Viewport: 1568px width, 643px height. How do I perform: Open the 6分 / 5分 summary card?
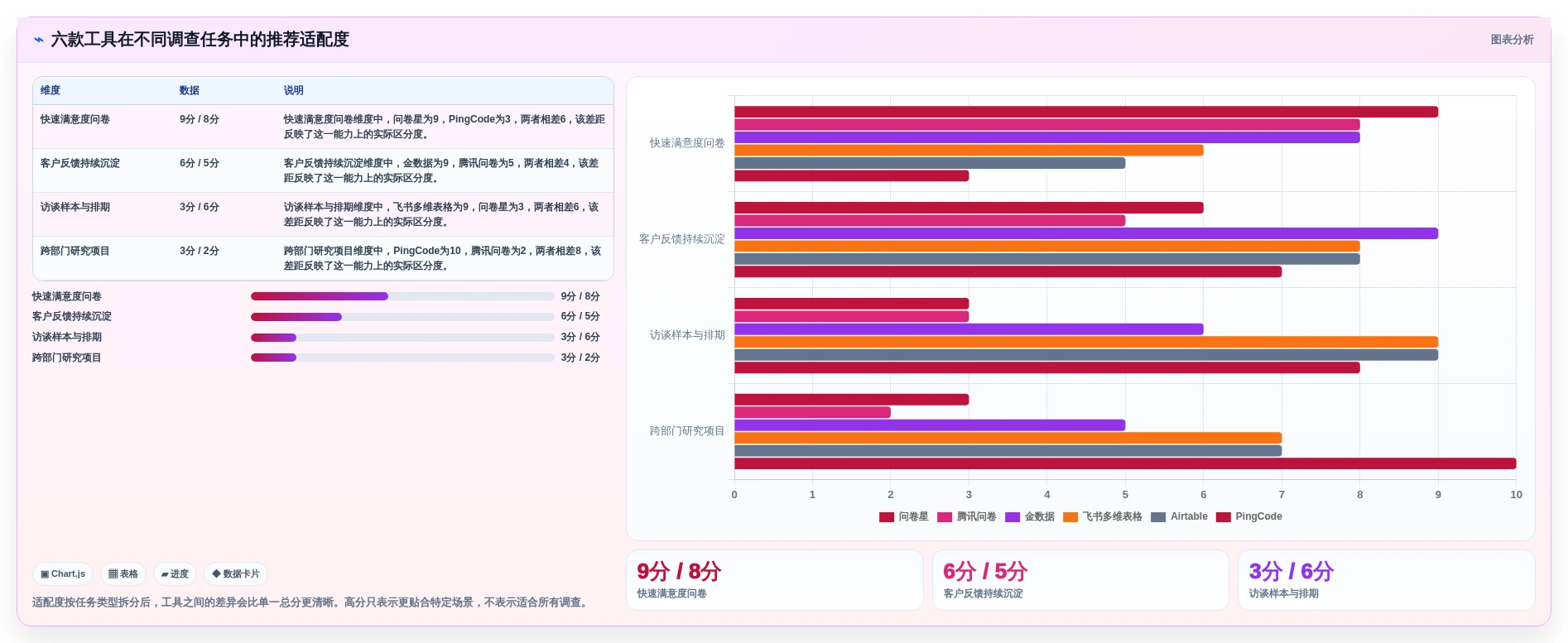pos(1080,580)
